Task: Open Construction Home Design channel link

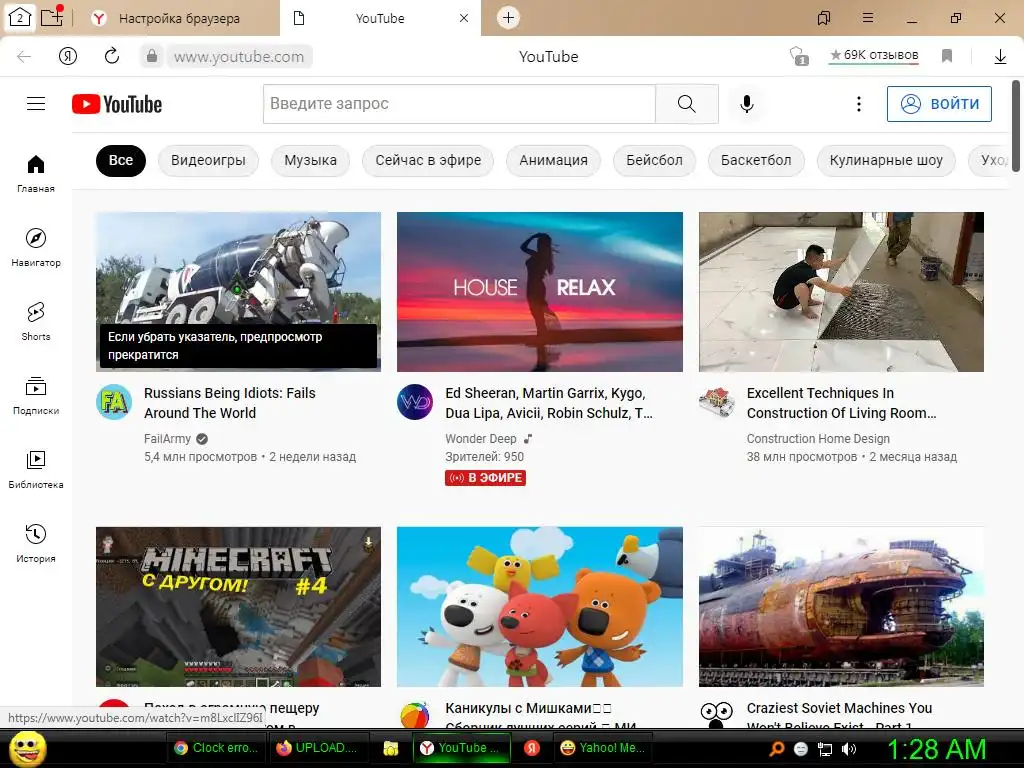Action: point(818,439)
